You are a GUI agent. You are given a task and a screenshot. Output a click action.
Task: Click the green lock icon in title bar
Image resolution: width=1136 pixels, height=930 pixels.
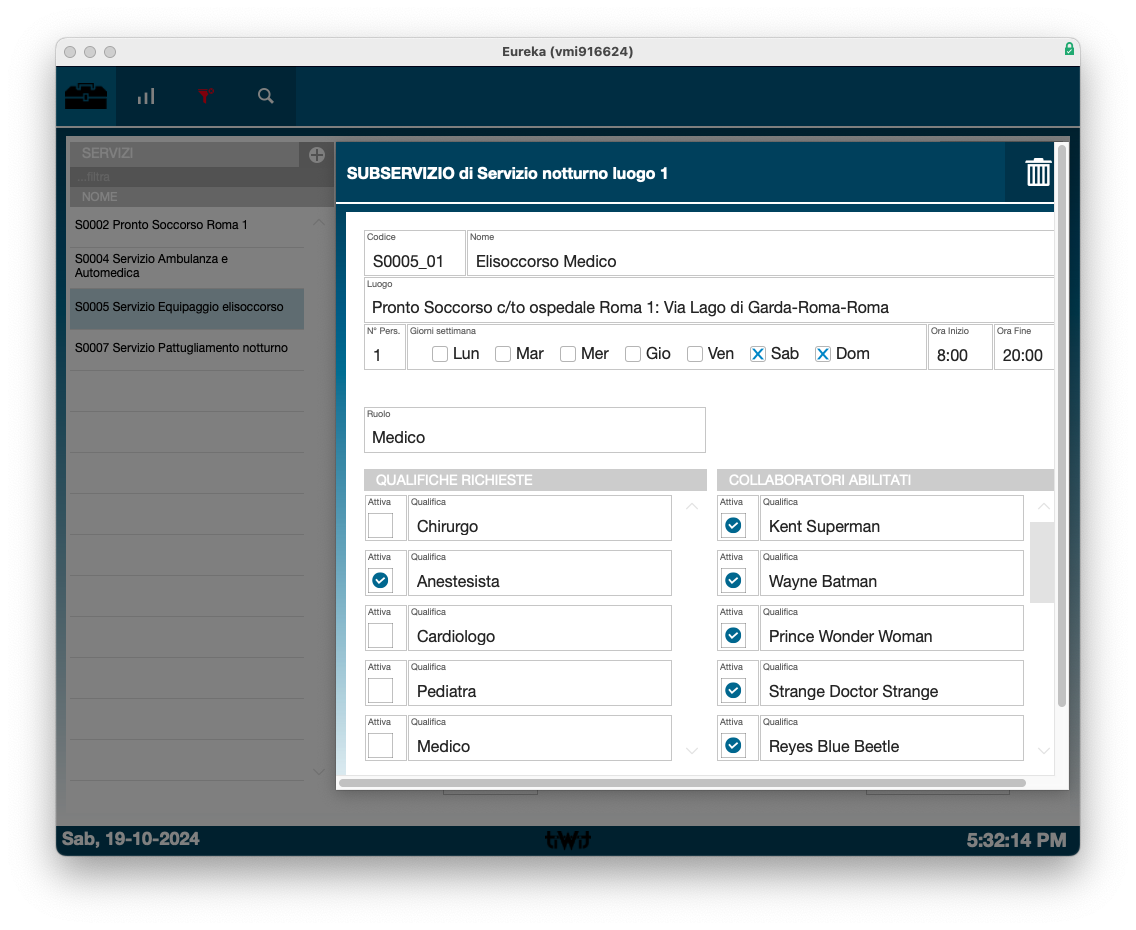click(x=1069, y=49)
